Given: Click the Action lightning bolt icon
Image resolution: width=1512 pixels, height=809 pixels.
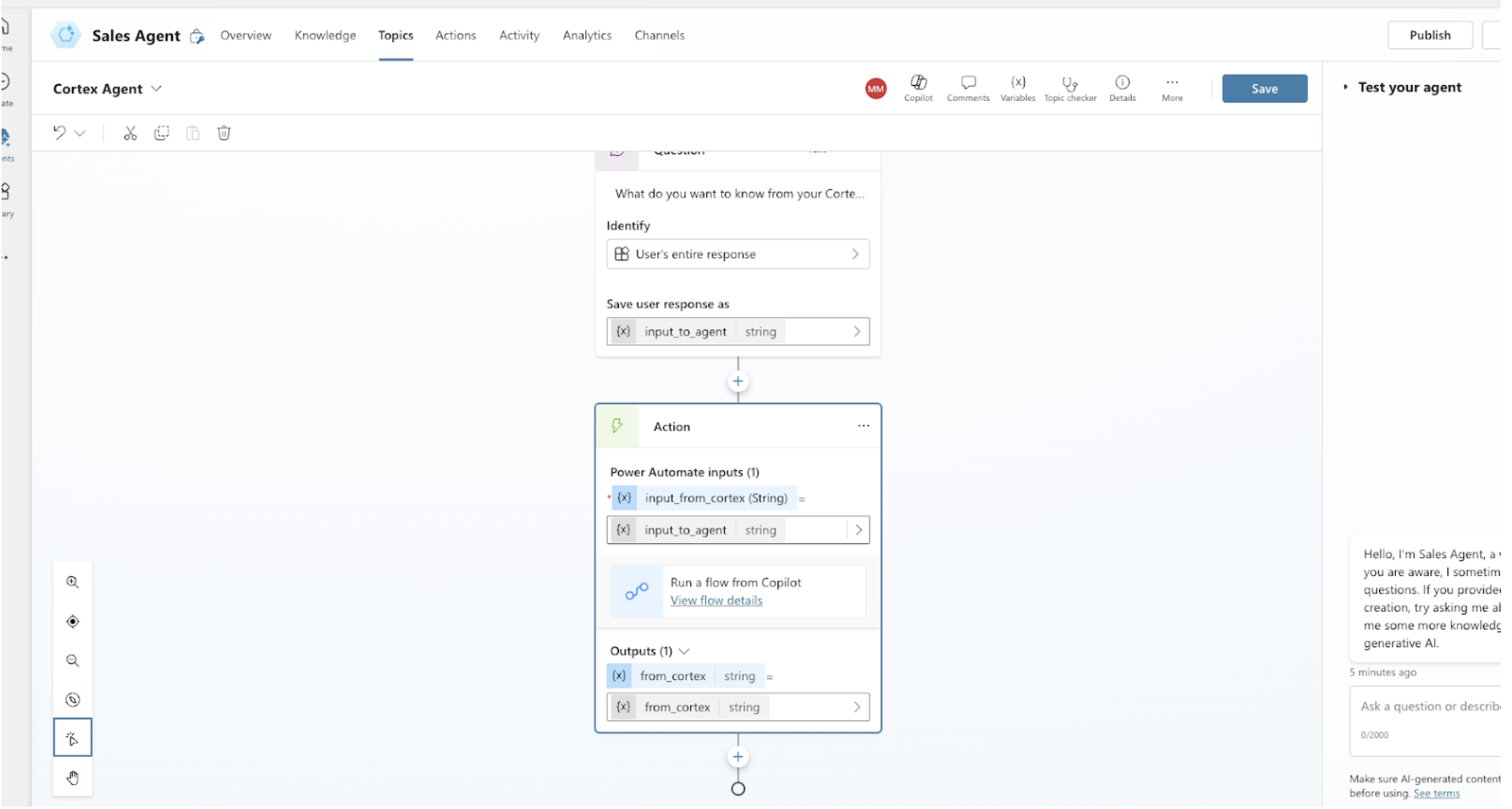Looking at the screenshot, I should click(x=617, y=426).
